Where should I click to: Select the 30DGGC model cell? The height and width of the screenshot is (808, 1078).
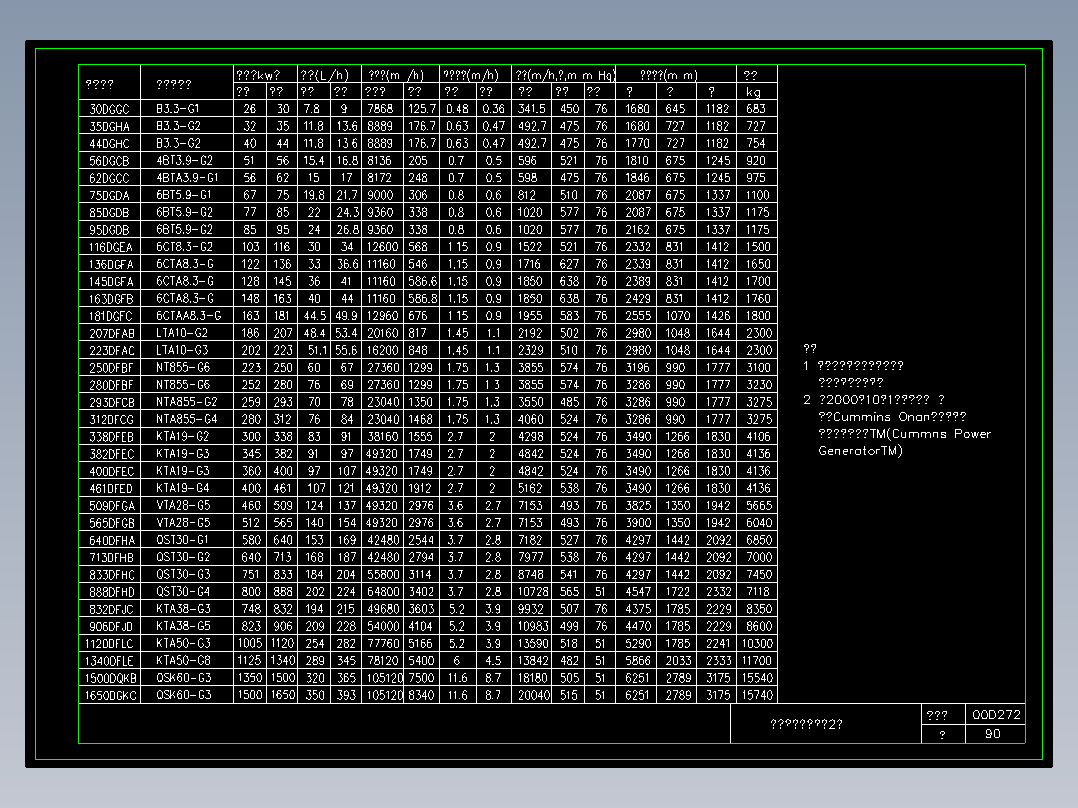tap(109, 109)
